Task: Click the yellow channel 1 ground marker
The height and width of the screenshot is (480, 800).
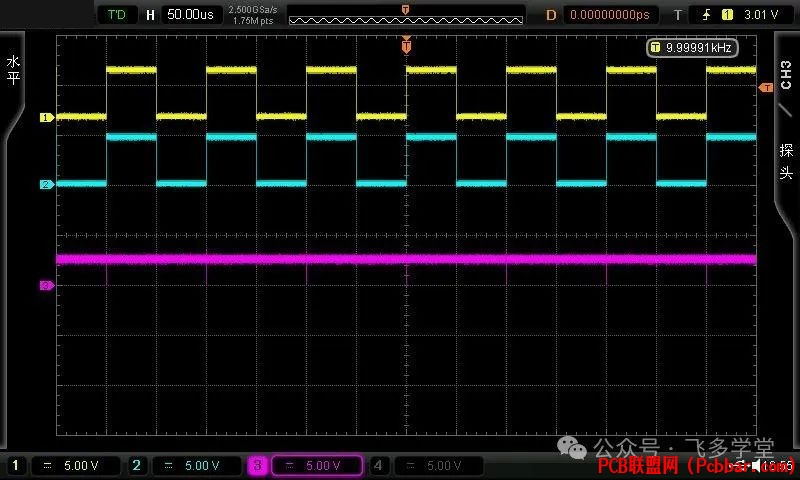Action: [46, 117]
